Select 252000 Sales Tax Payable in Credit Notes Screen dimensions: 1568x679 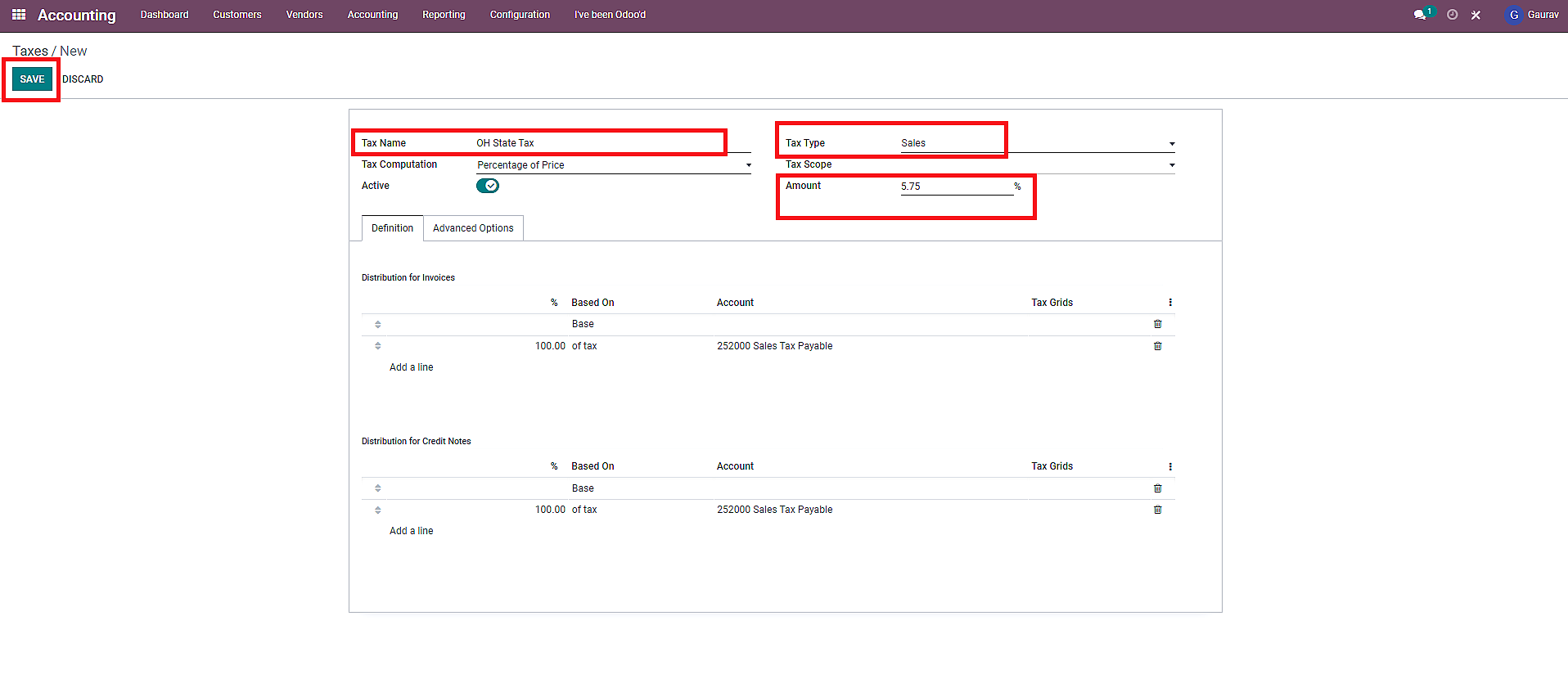(x=774, y=510)
